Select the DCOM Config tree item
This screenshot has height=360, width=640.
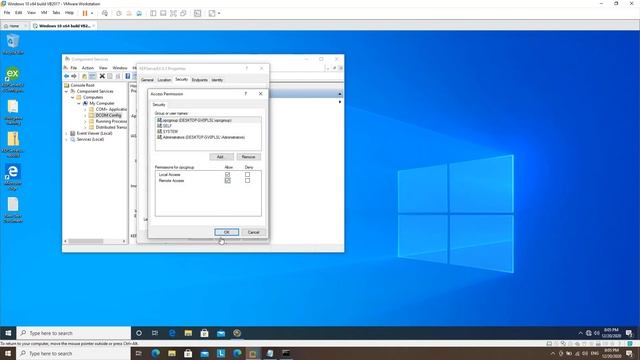pos(109,116)
